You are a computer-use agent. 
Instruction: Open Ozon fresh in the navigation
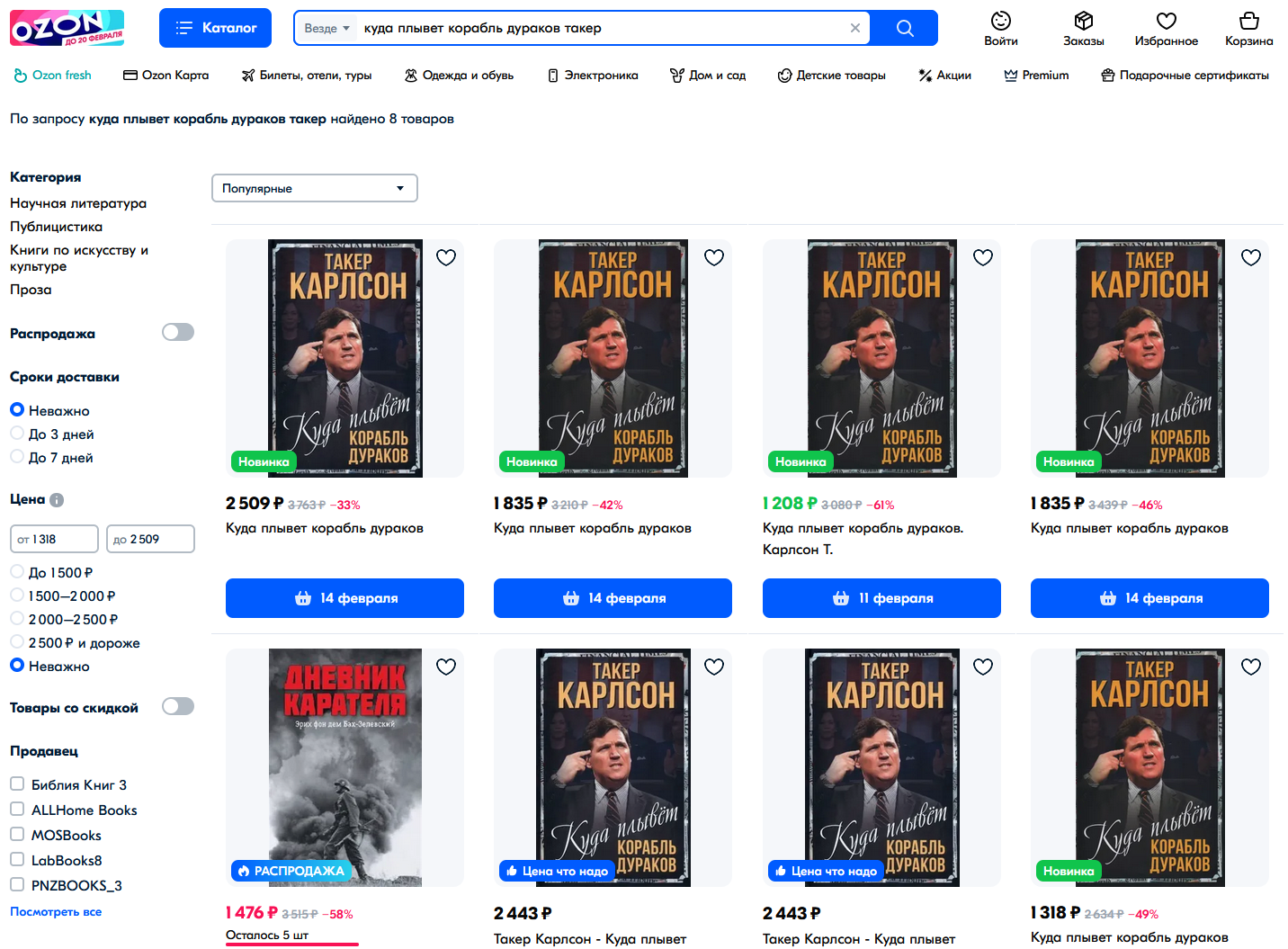coord(53,76)
